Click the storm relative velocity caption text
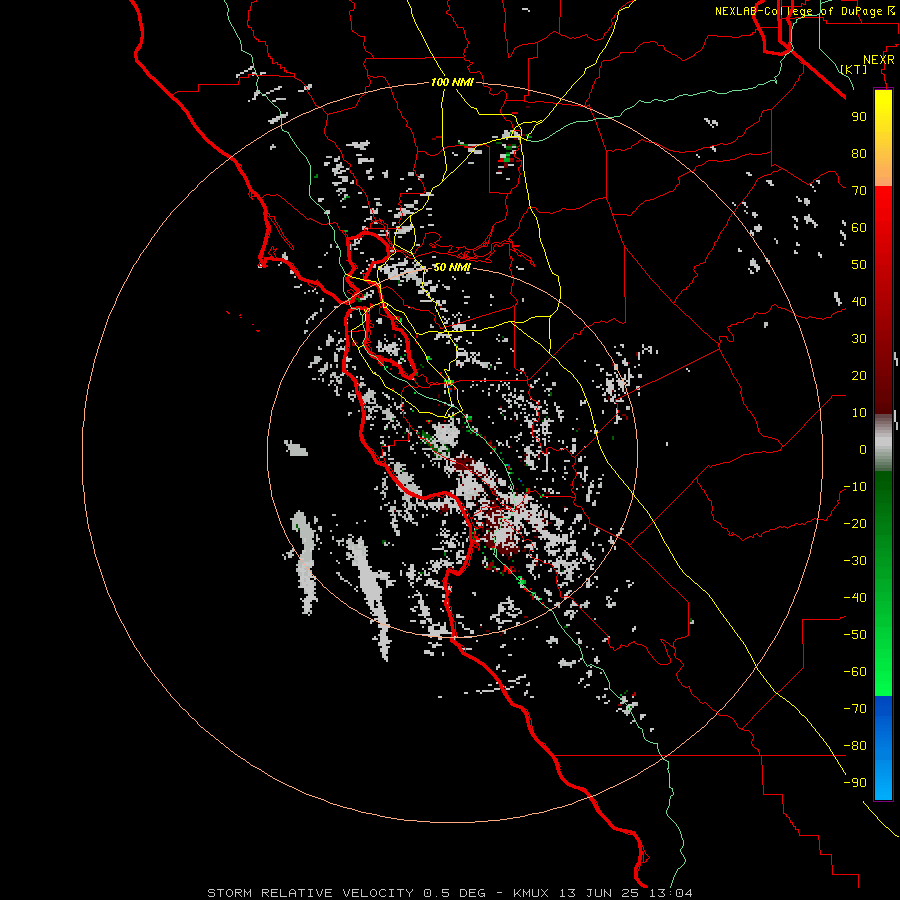 [449, 893]
